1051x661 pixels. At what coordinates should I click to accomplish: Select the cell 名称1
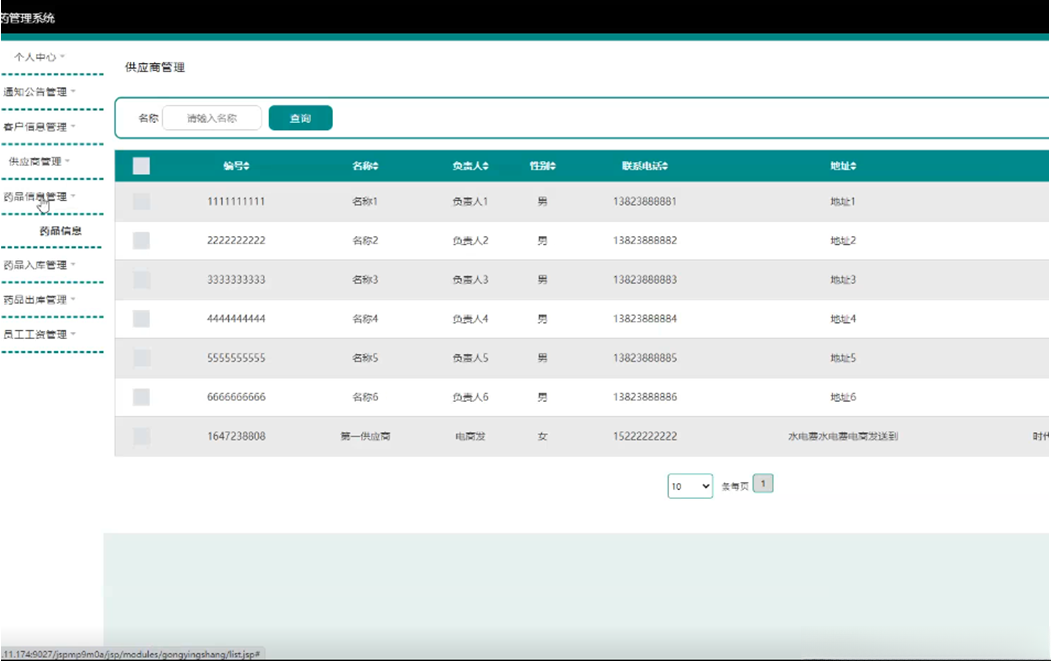[365, 201]
